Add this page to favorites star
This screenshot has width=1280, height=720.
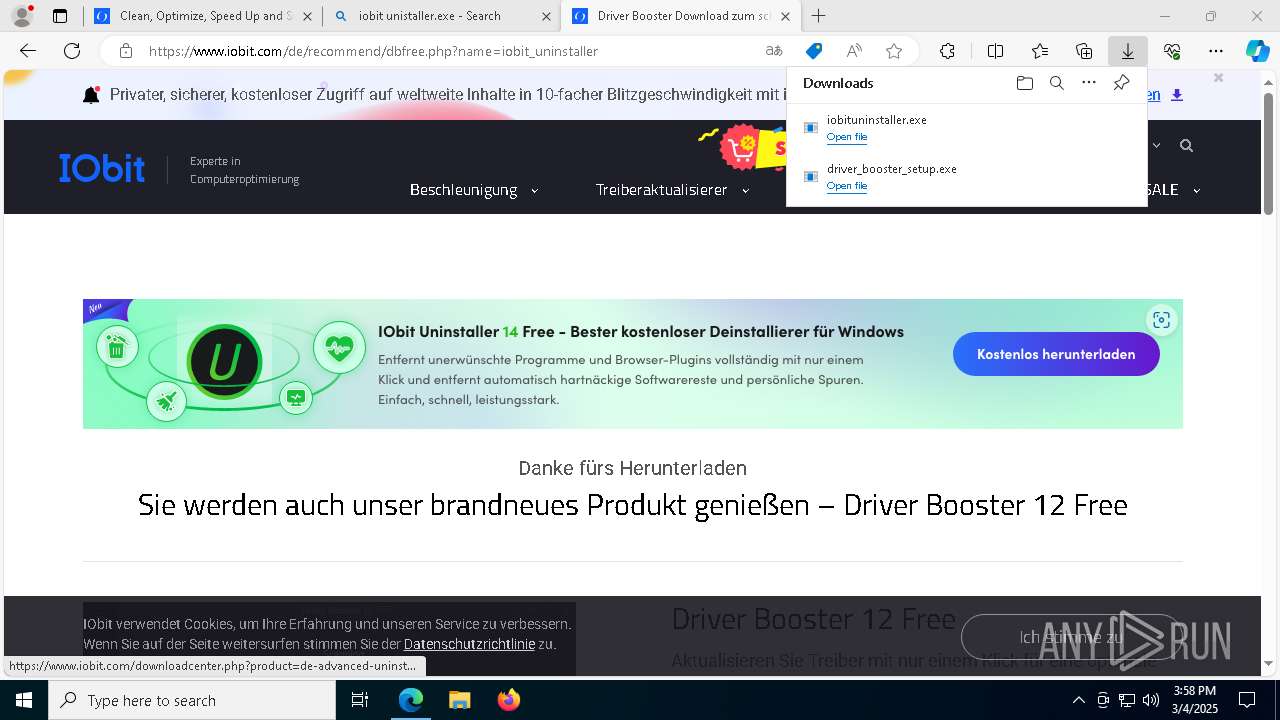pyautogui.click(x=894, y=51)
